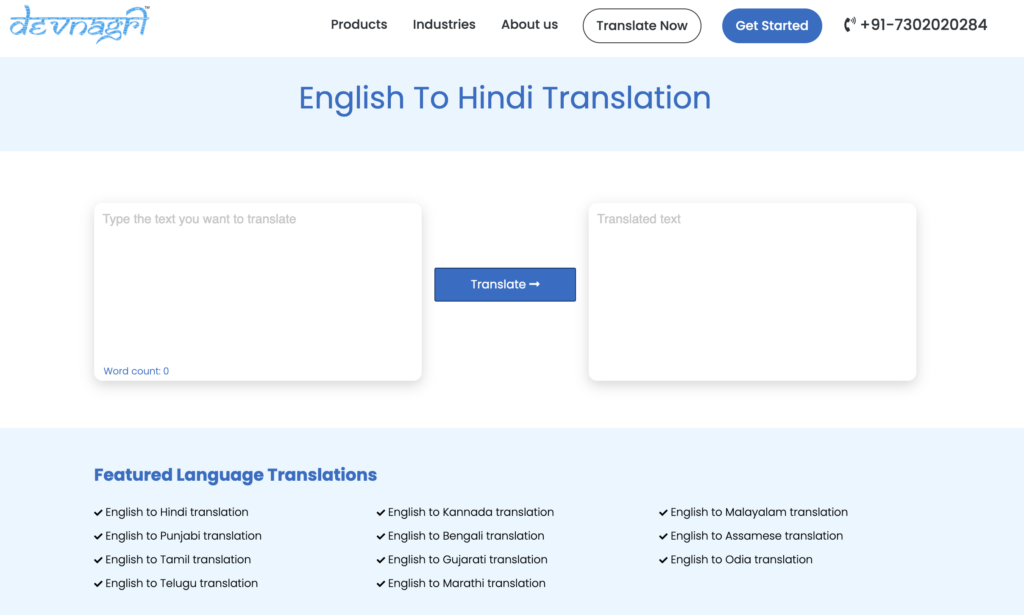Click the Translate Now button
1024x615 pixels.
(641, 26)
